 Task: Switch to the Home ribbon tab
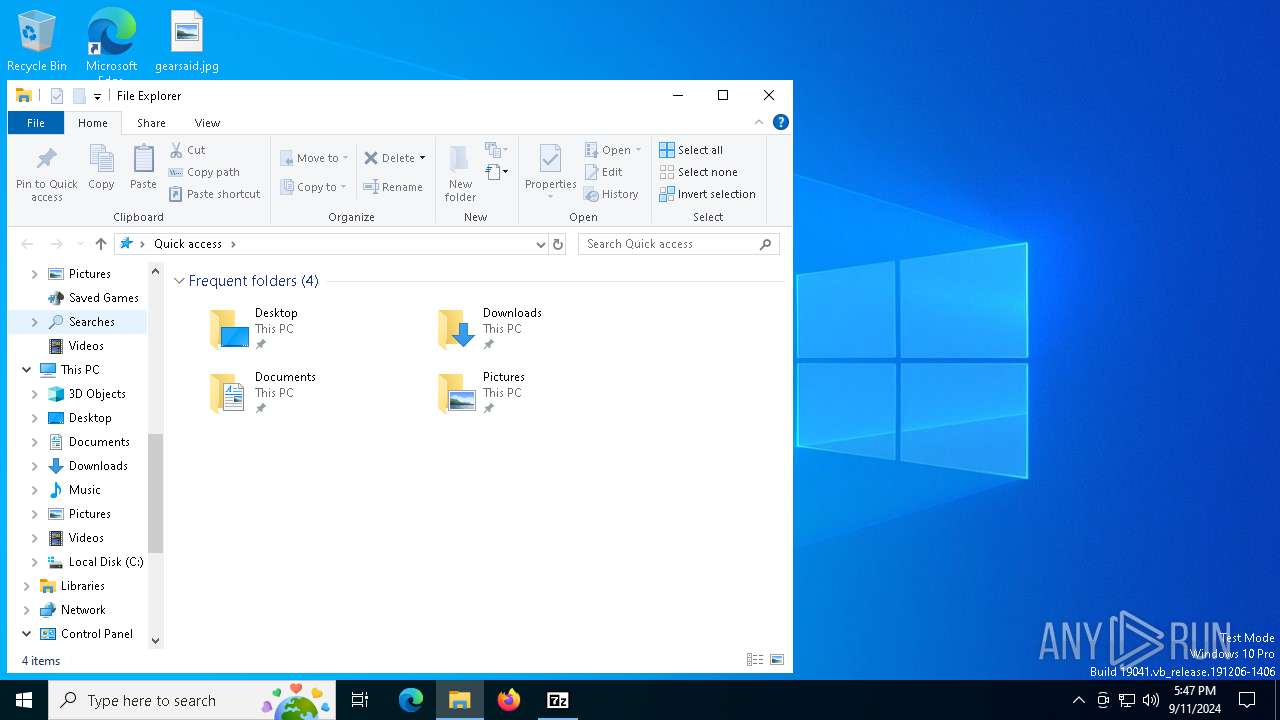coord(93,123)
